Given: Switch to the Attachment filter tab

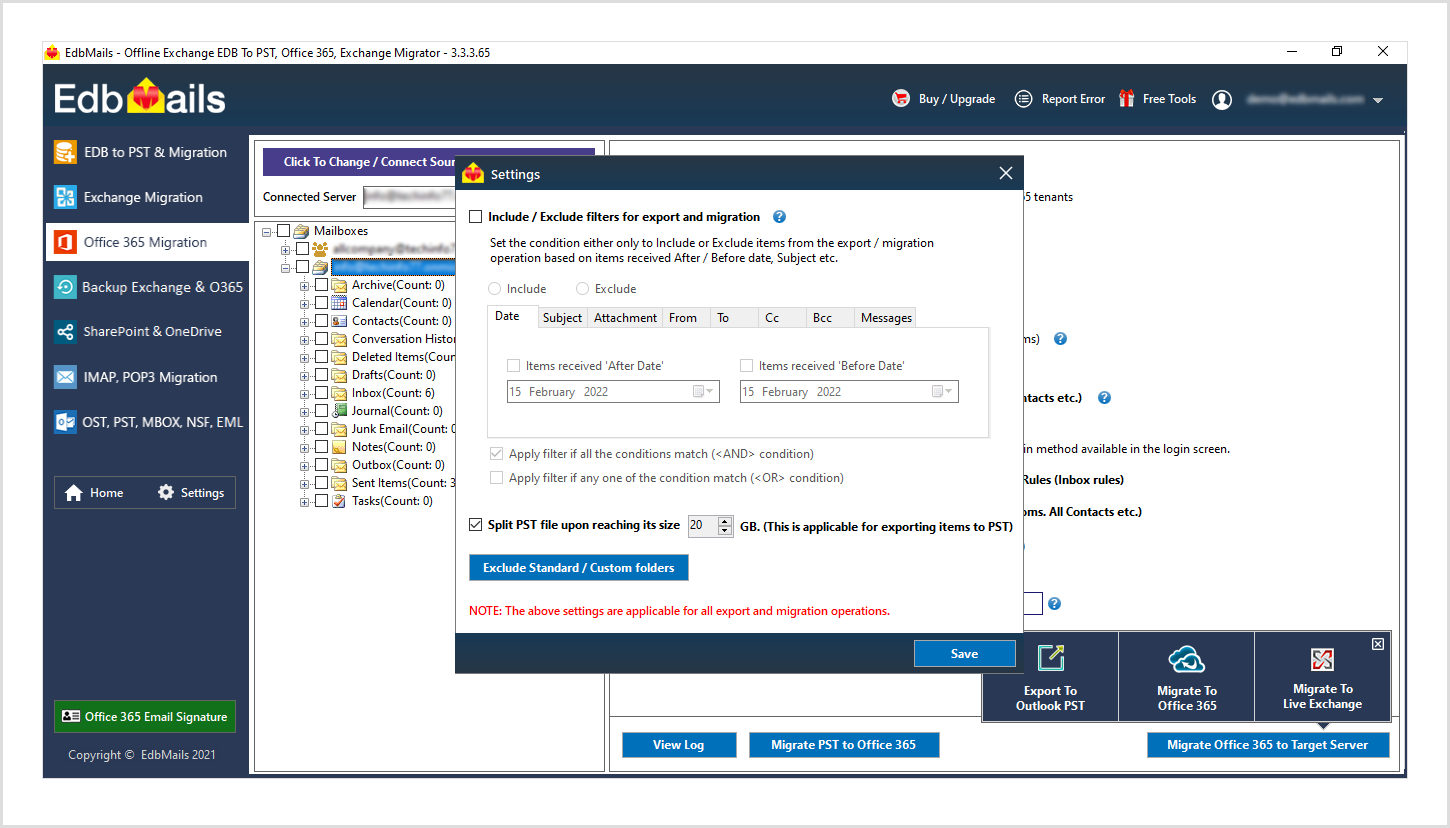Looking at the screenshot, I should 625,318.
